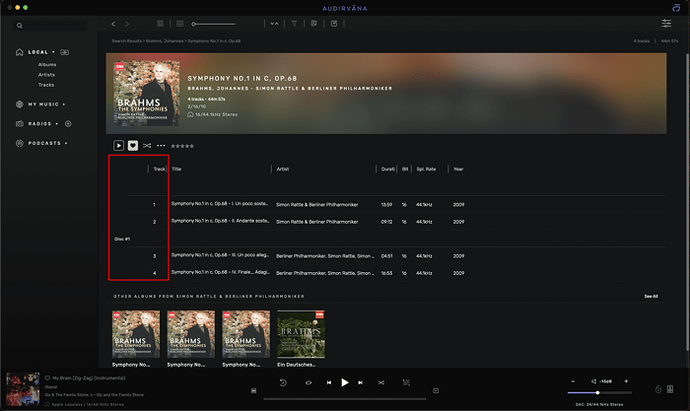The image size is (690, 411).
Task: Open the Radios section
Action: tap(40, 124)
